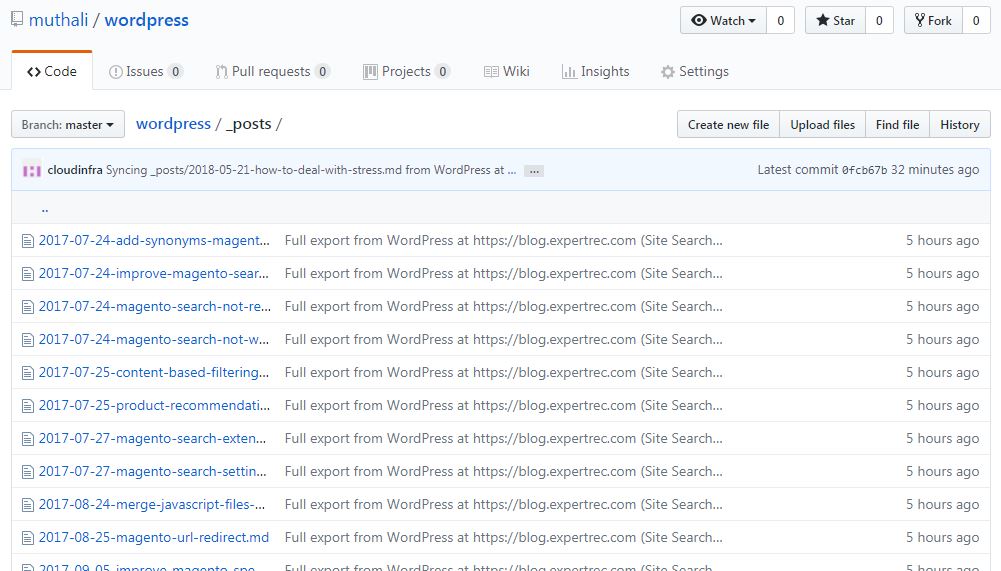
Task: Click file icon of 2017-07-27-magento-search-settin row
Action: 27,472
